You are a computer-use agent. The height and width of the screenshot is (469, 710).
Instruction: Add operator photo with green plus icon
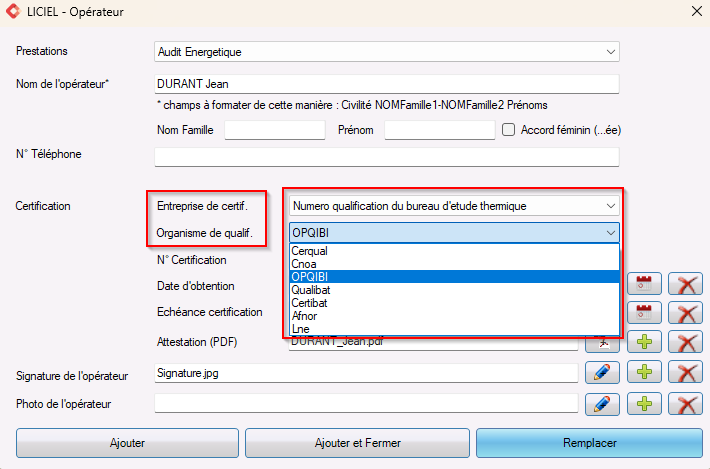point(644,403)
